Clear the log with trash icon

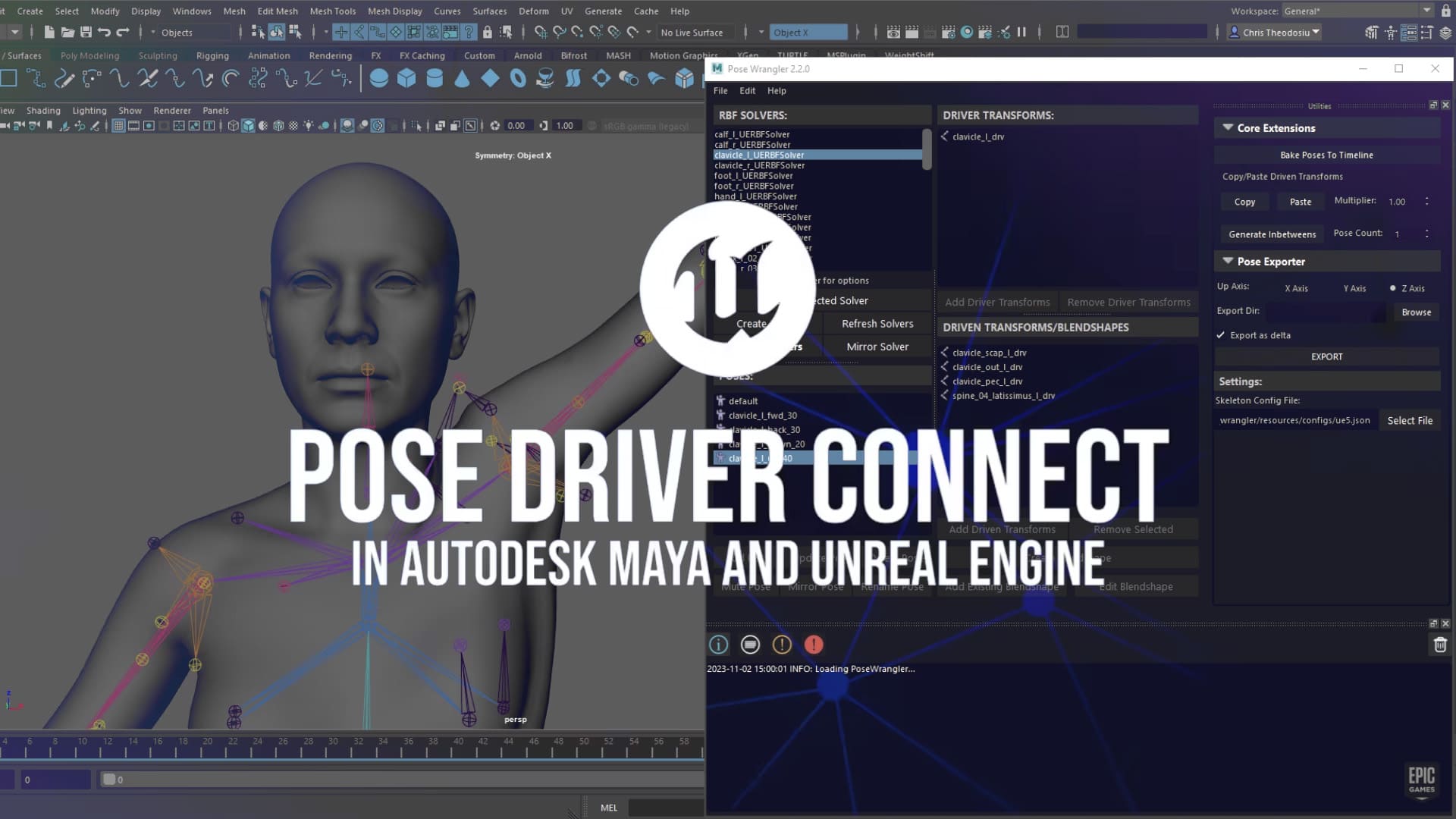[x=1440, y=645]
